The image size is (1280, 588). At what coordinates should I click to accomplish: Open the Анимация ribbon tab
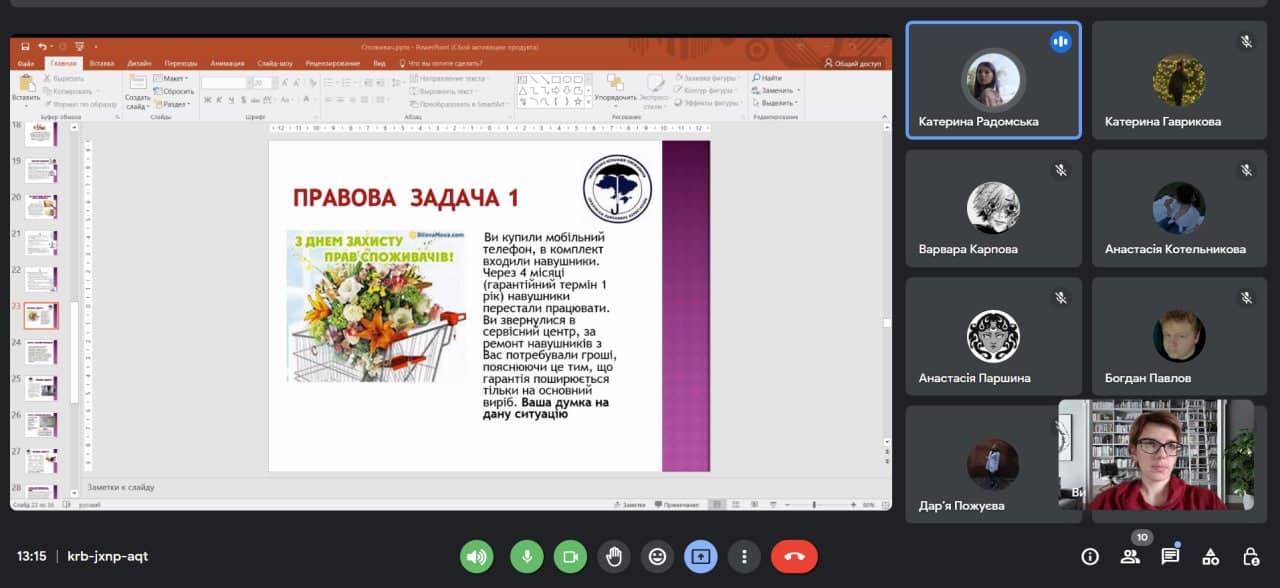(x=227, y=63)
